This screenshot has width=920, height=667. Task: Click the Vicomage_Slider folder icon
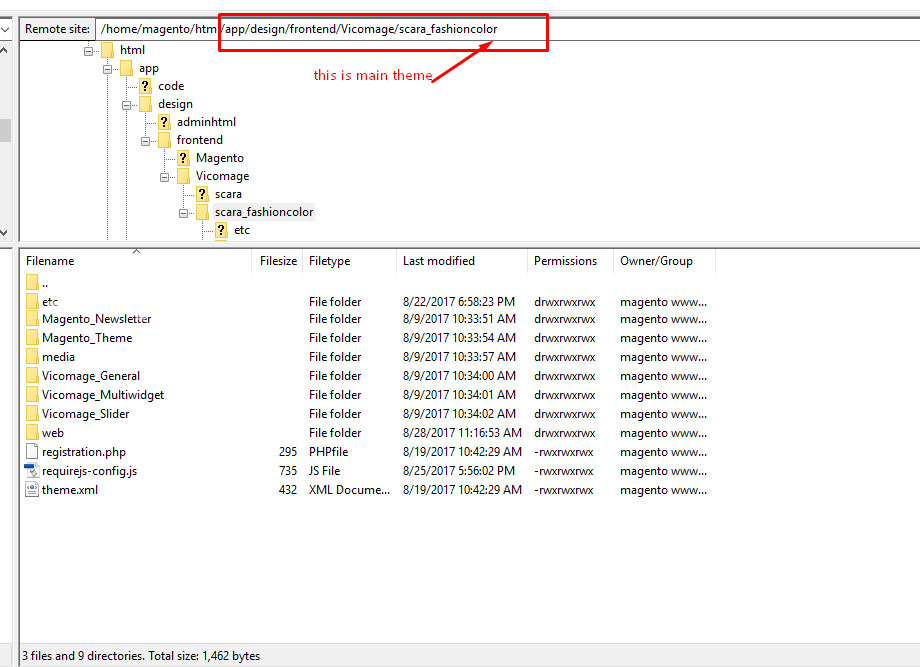coord(32,414)
